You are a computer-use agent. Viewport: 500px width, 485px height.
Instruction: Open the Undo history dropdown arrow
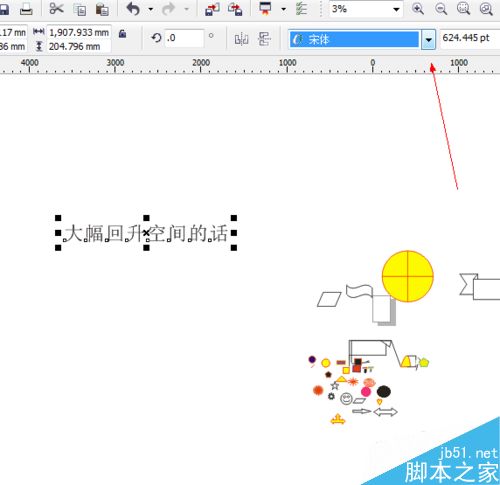click(x=151, y=9)
